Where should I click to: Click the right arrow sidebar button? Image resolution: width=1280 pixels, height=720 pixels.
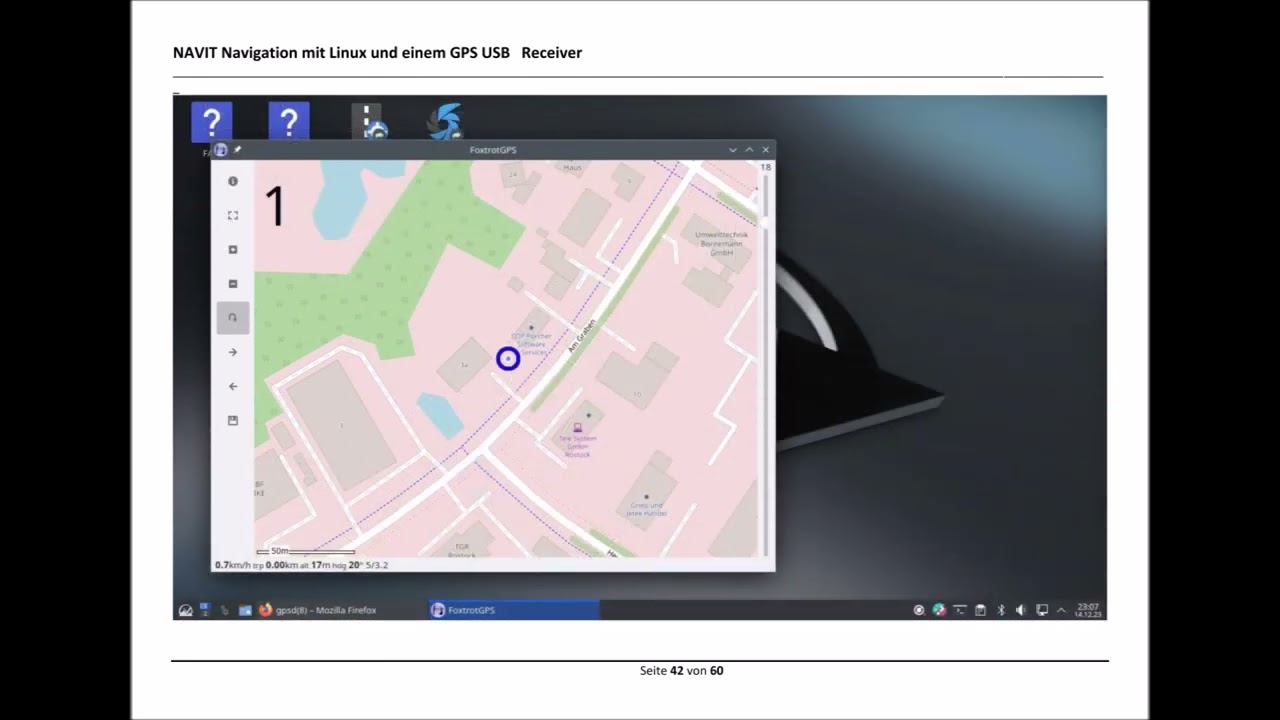(x=233, y=352)
